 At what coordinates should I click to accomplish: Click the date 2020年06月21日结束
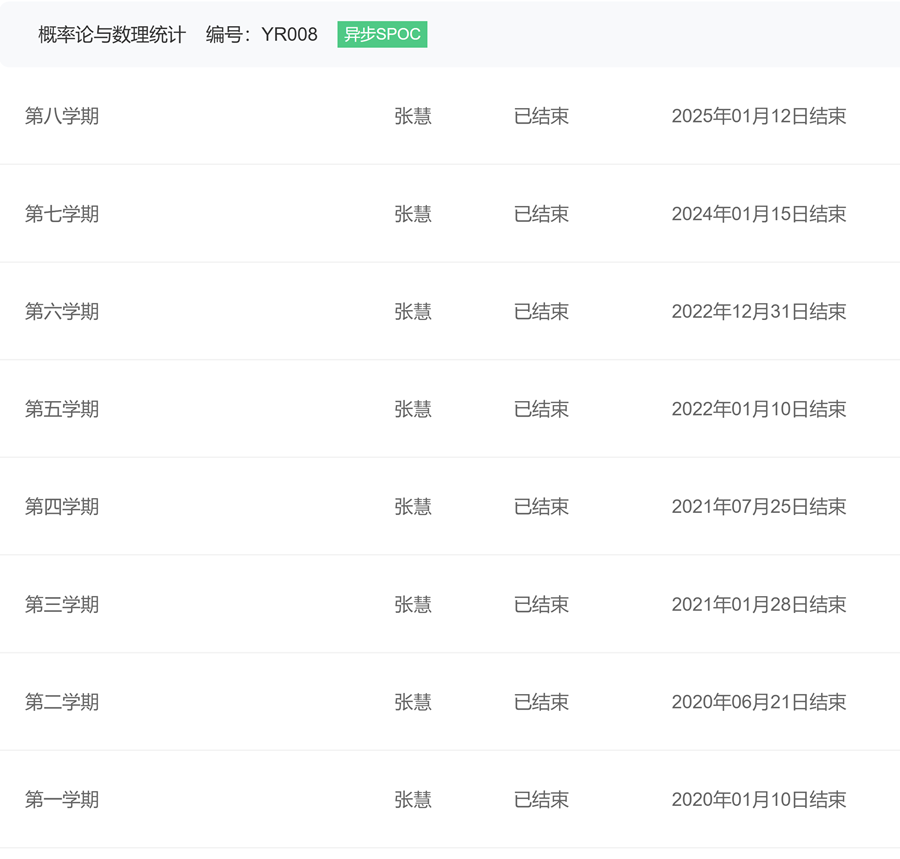tap(759, 701)
